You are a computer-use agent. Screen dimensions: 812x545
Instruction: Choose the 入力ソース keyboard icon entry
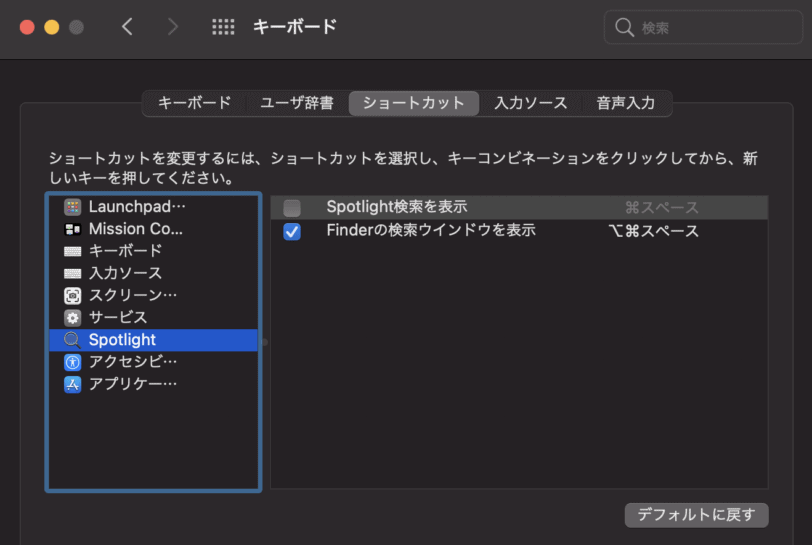(x=72, y=274)
